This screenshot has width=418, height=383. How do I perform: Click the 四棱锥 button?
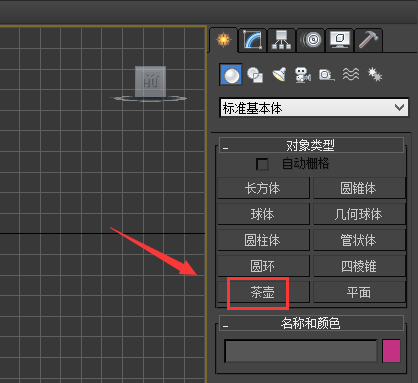(x=359, y=266)
